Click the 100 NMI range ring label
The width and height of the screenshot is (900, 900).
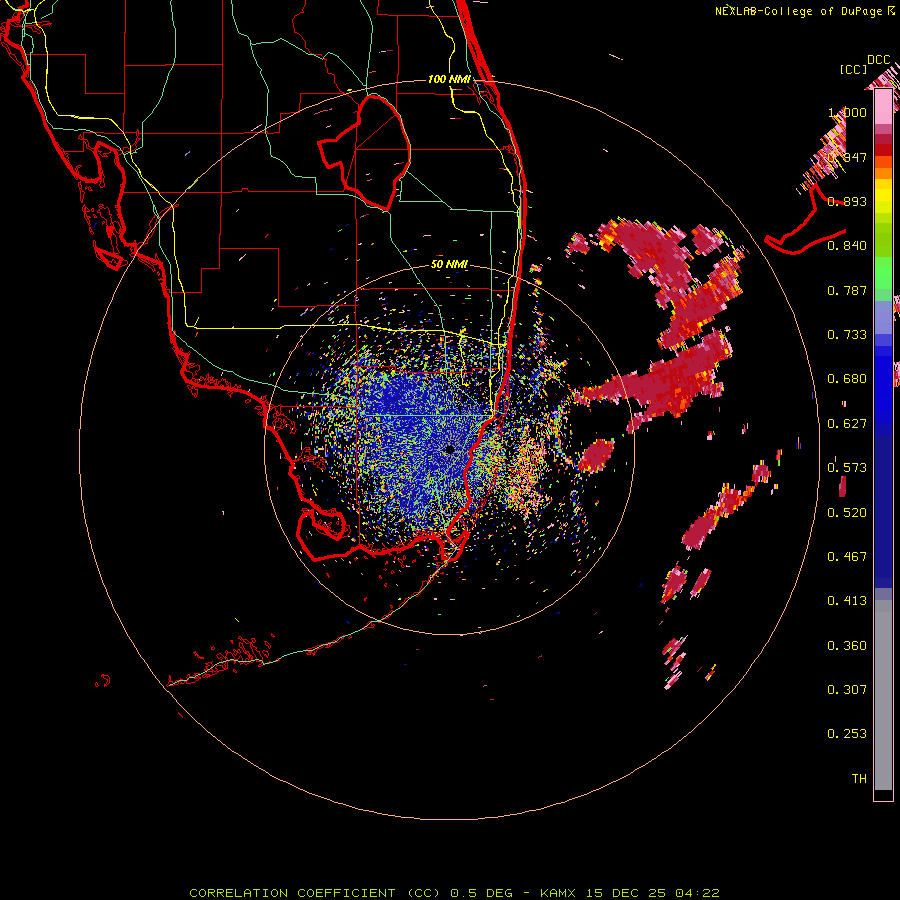(449, 79)
